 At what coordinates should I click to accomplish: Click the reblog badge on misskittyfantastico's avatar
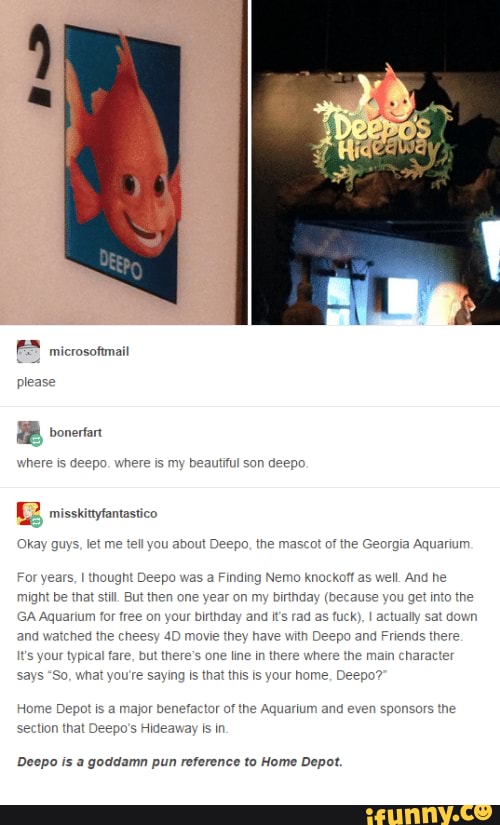(x=36, y=521)
